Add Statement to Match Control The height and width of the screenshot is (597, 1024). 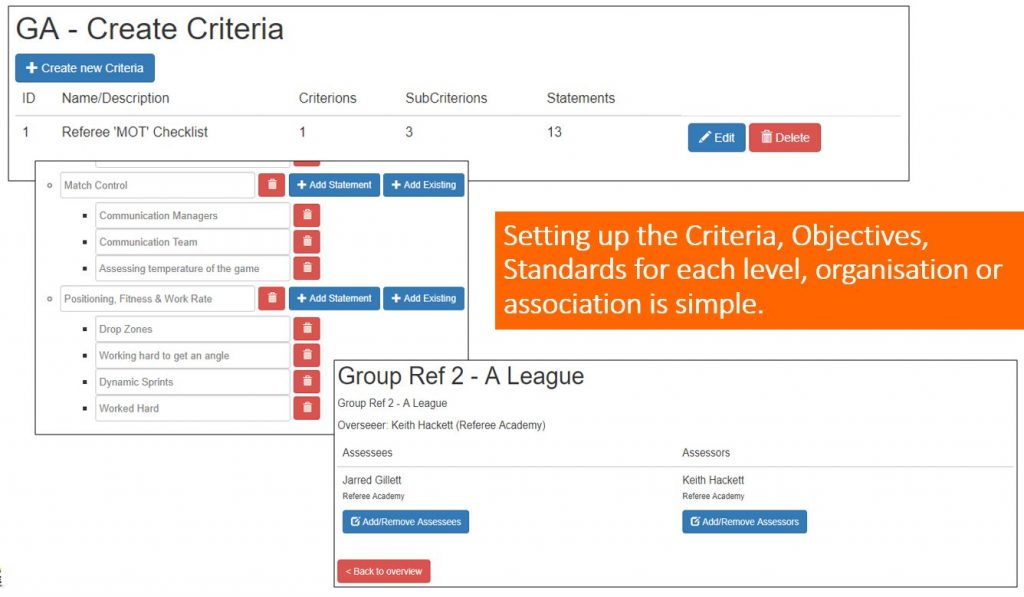pos(334,185)
